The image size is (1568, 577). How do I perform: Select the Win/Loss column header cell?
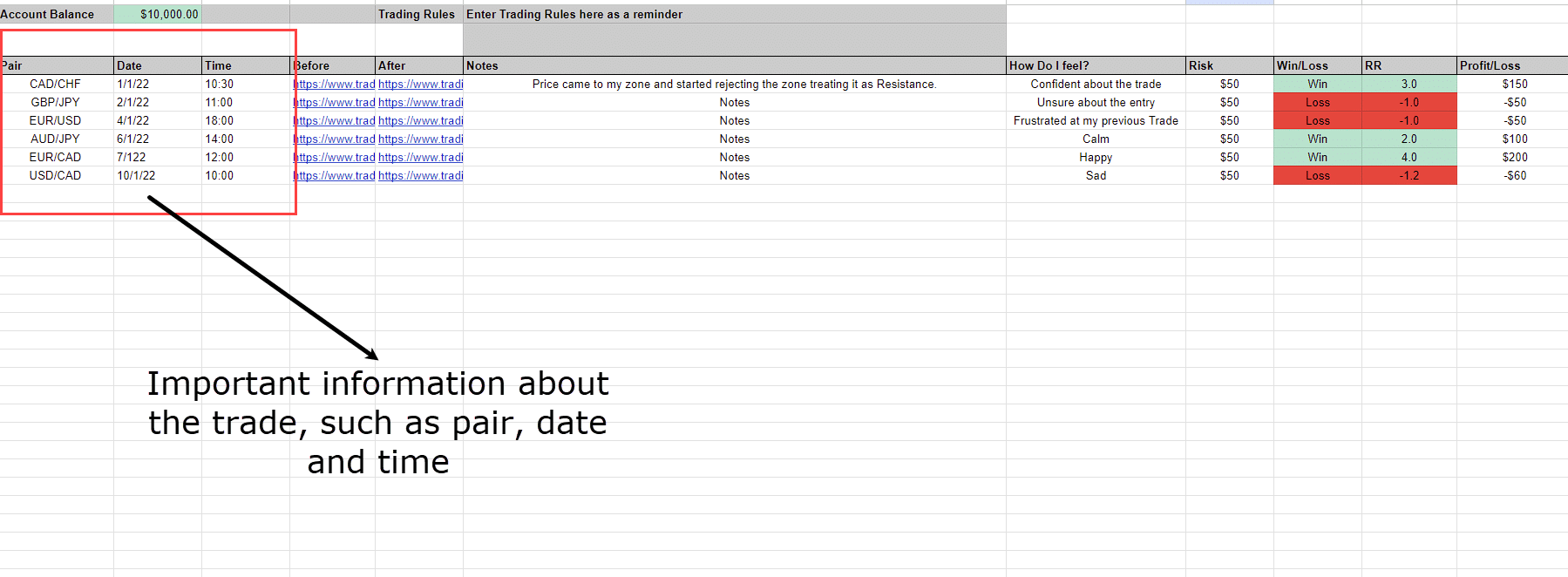click(1316, 66)
